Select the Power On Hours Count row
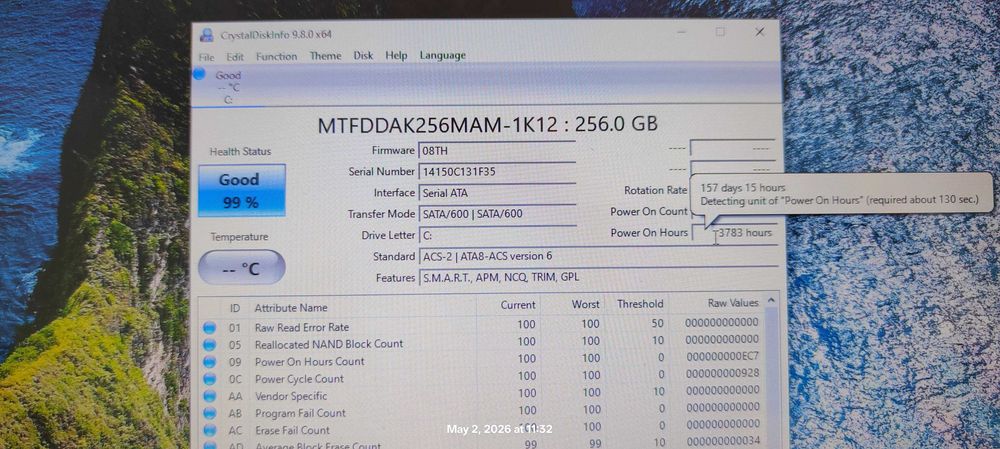 482,360
